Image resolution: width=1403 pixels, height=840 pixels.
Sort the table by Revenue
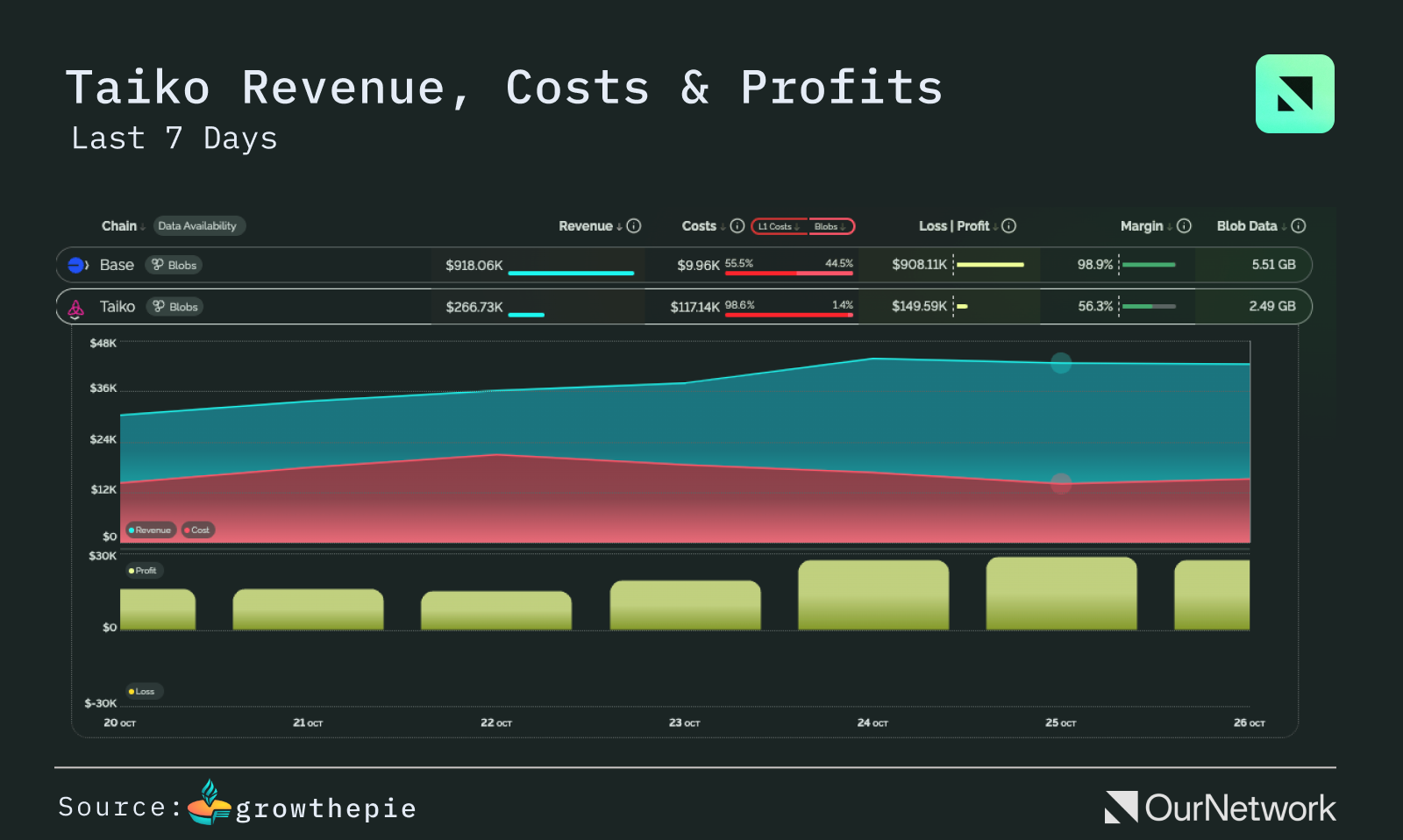click(590, 226)
